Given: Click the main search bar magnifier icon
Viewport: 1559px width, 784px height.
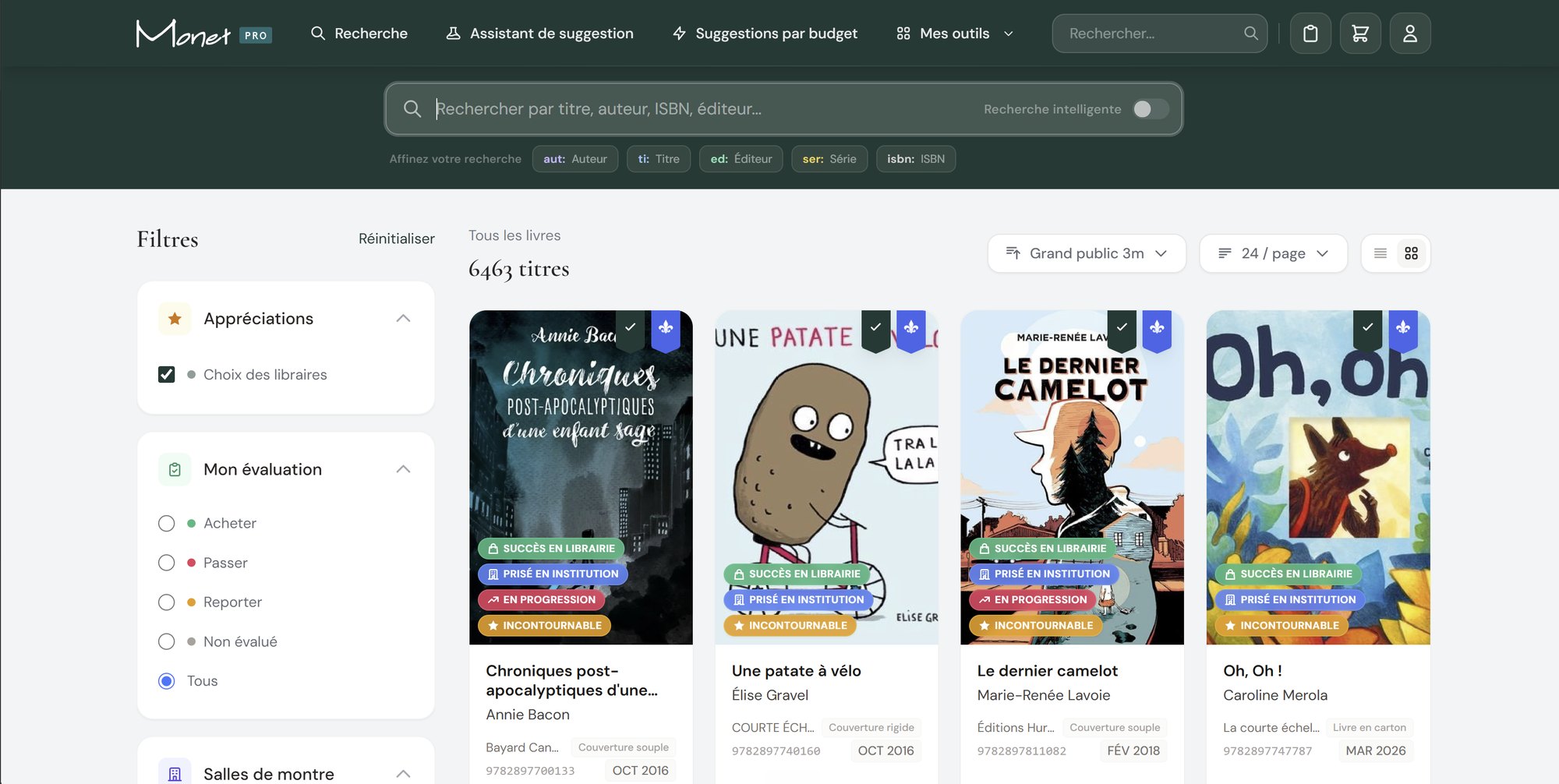Looking at the screenshot, I should click(412, 109).
